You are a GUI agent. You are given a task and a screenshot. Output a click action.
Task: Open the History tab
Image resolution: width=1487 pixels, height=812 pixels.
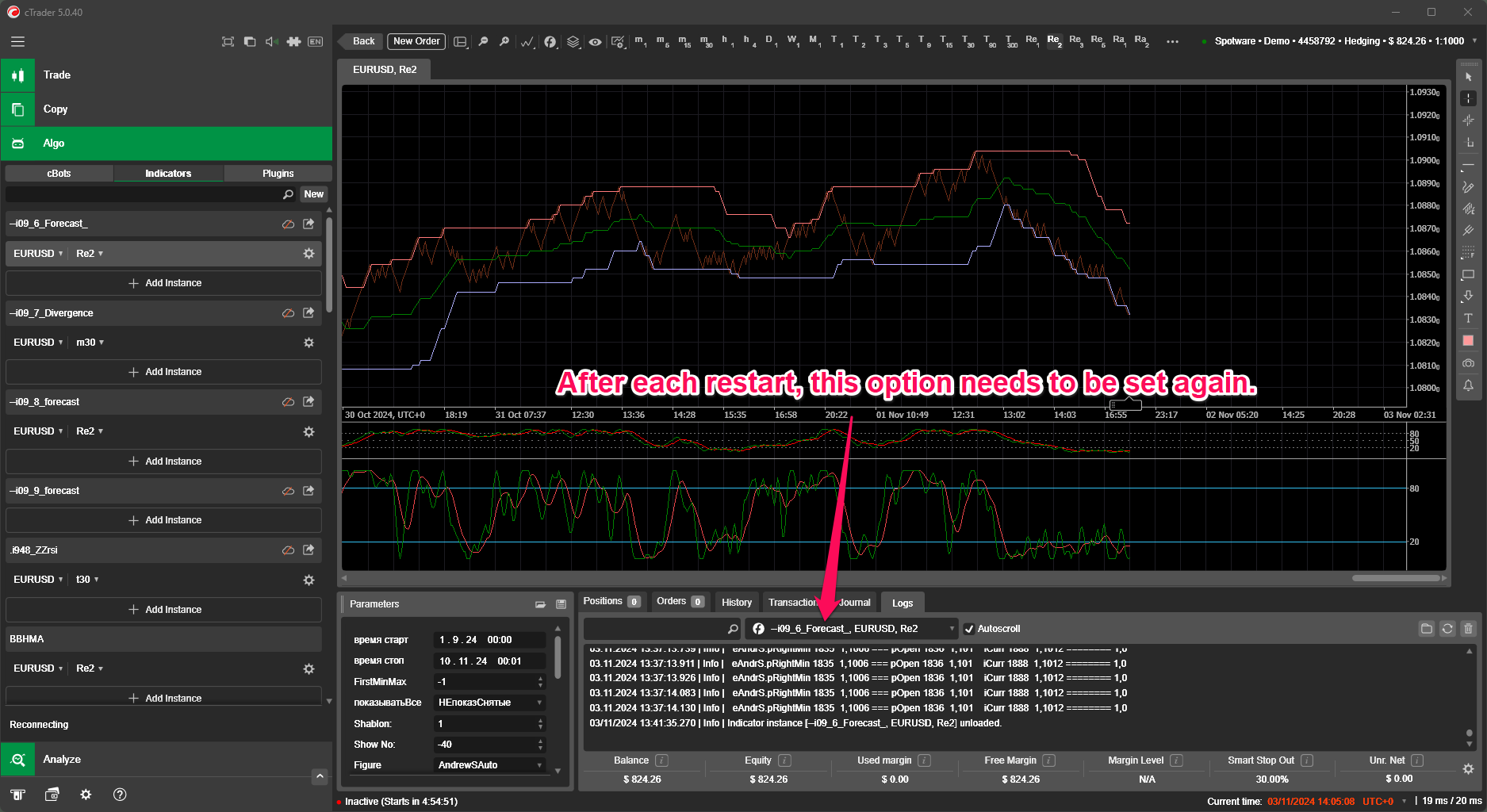(x=737, y=603)
